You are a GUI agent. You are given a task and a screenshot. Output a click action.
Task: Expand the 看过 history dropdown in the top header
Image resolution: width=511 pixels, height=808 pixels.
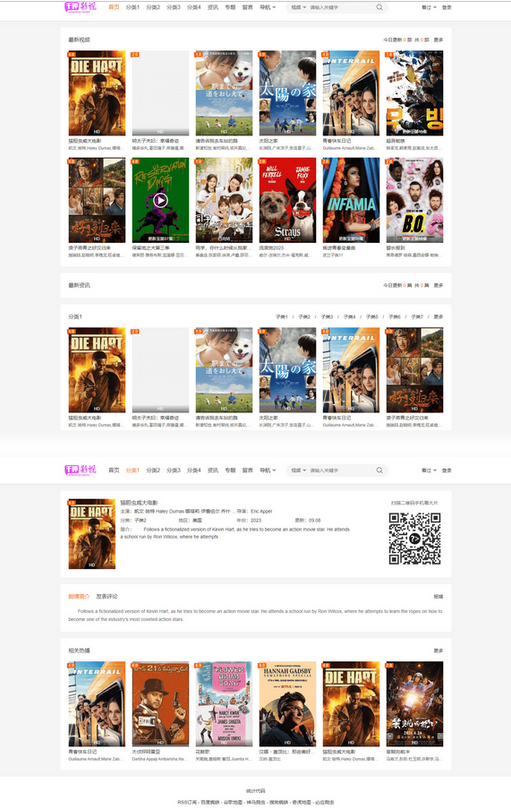click(x=429, y=7)
